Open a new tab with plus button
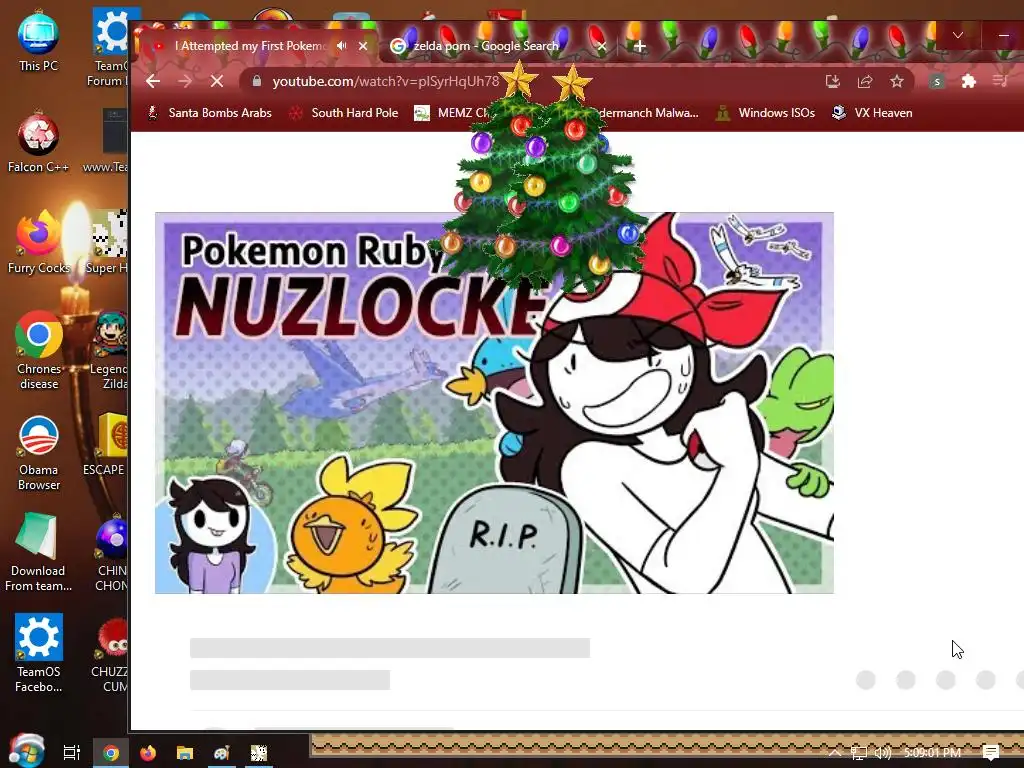Screen dimensions: 1024x768 pos(640,46)
